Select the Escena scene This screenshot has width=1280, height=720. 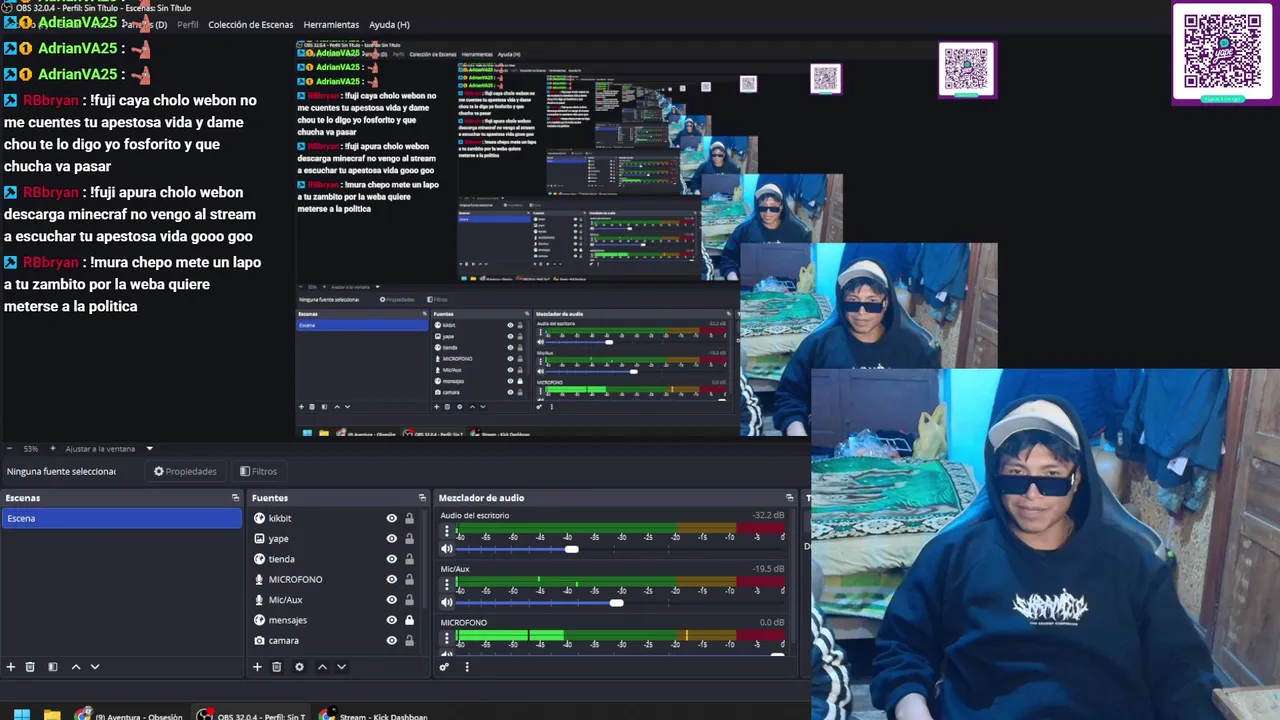pos(121,518)
